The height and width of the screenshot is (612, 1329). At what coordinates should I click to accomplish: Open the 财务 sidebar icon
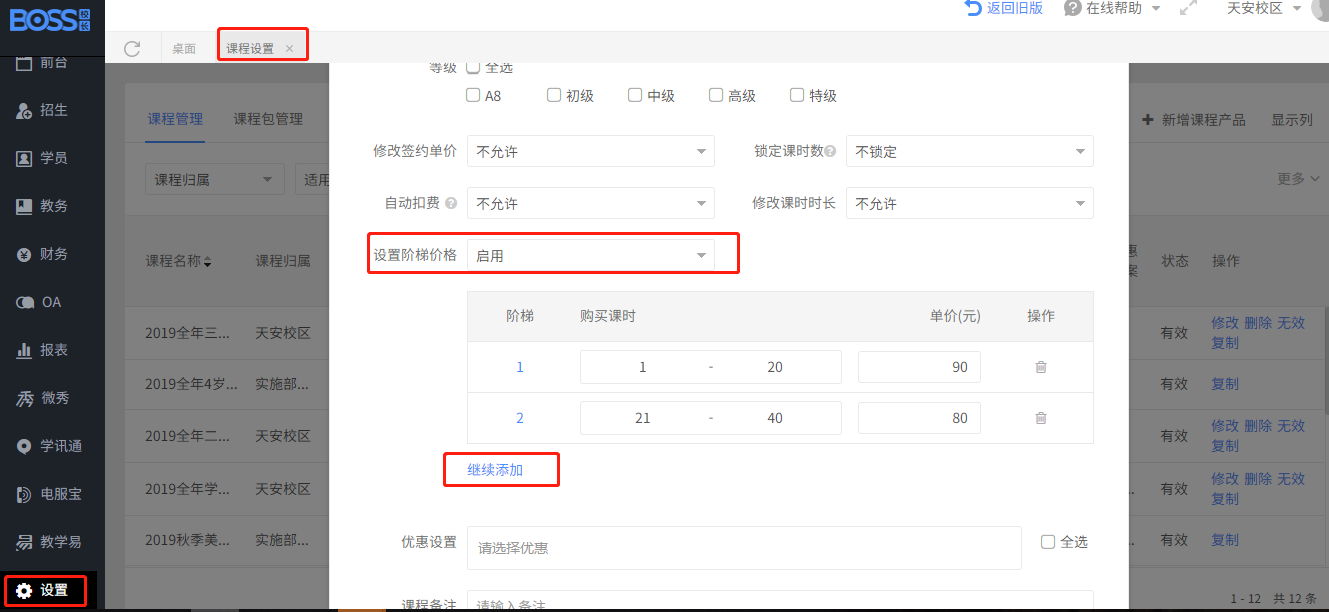point(25,254)
